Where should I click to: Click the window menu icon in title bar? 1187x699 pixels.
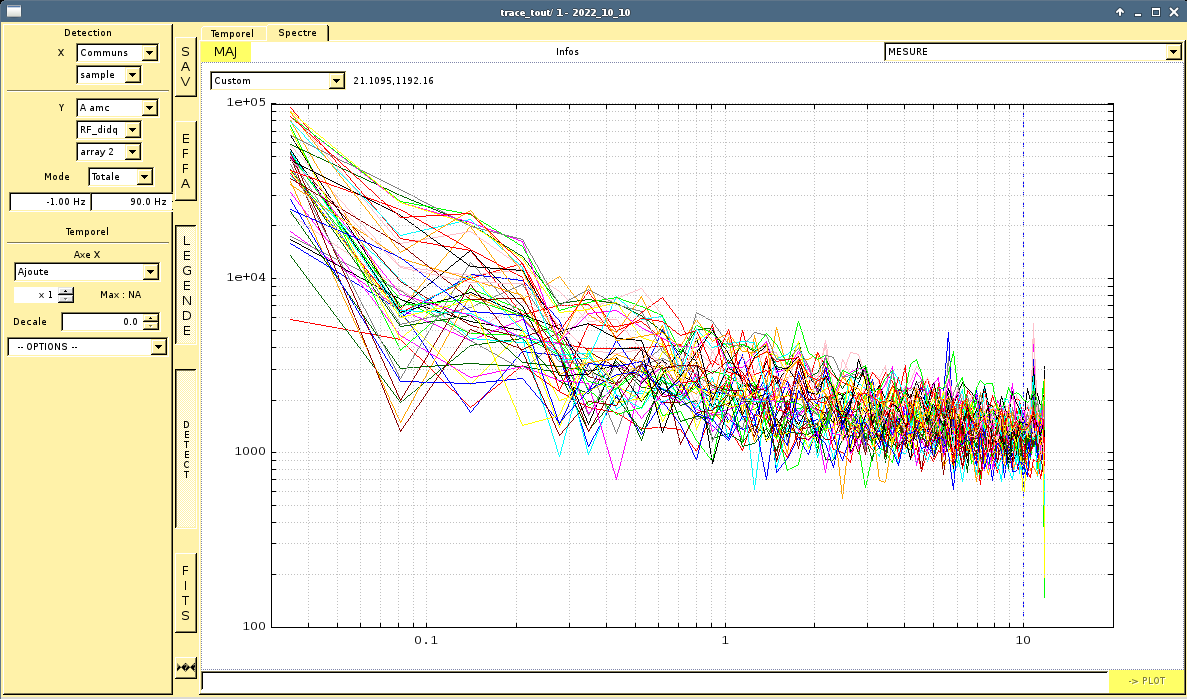pyautogui.click(x=14, y=11)
